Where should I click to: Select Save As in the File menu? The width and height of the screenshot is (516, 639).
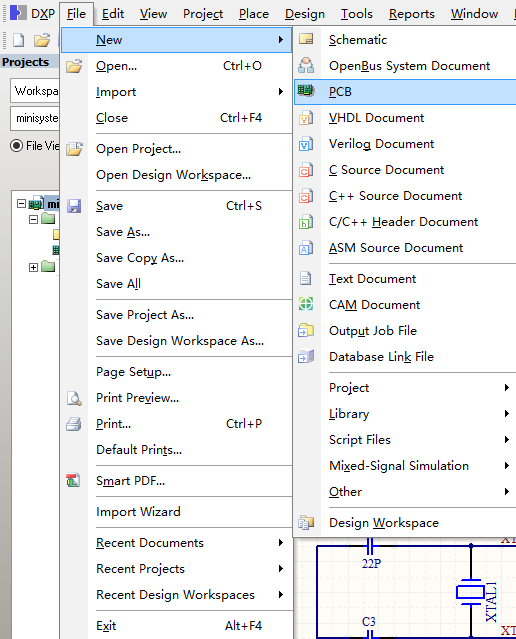(x=176, y=232)
